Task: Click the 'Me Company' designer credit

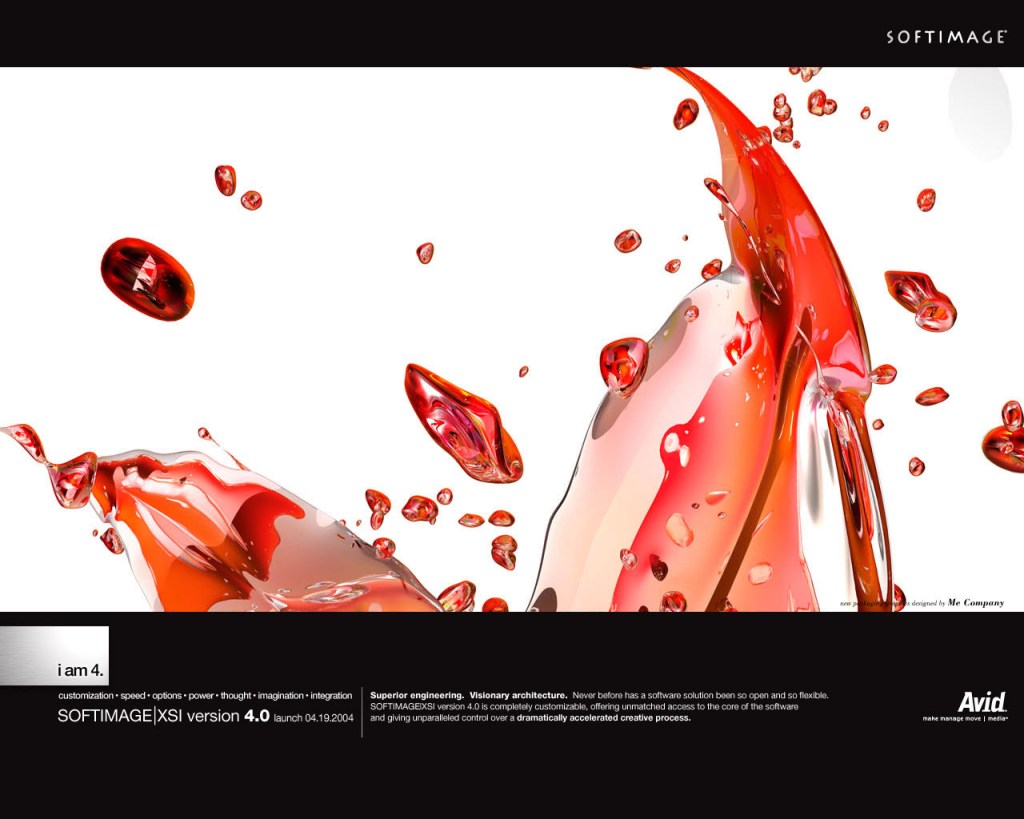Action: pyautogui.click(x=975, y=603)
